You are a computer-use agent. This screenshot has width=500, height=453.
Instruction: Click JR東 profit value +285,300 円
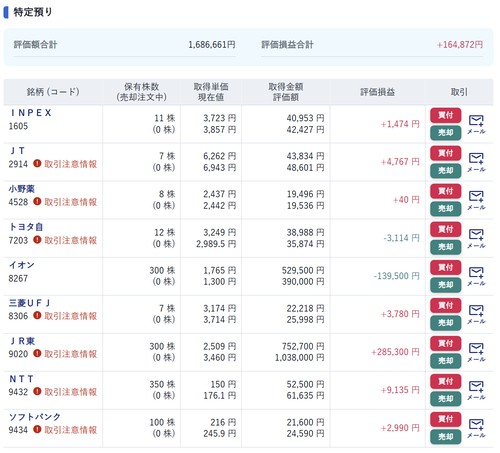pyautogui.click(x=395, y=352)
